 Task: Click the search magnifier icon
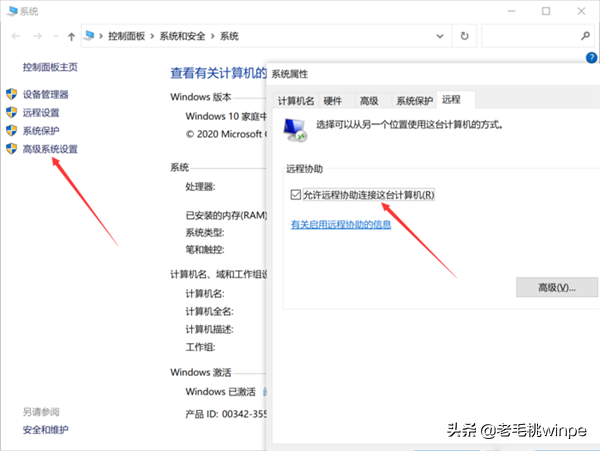point(585,36)
